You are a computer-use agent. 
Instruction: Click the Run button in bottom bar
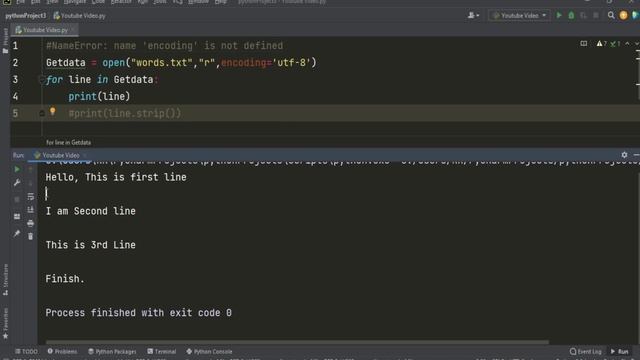point(620,351)
